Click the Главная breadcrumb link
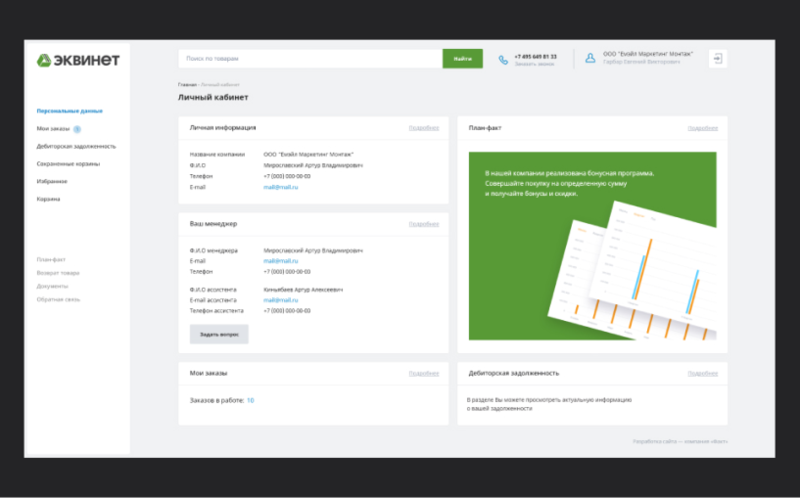This screenshot has height=498, width=800. pyautogui.click(x=187, y=85)
